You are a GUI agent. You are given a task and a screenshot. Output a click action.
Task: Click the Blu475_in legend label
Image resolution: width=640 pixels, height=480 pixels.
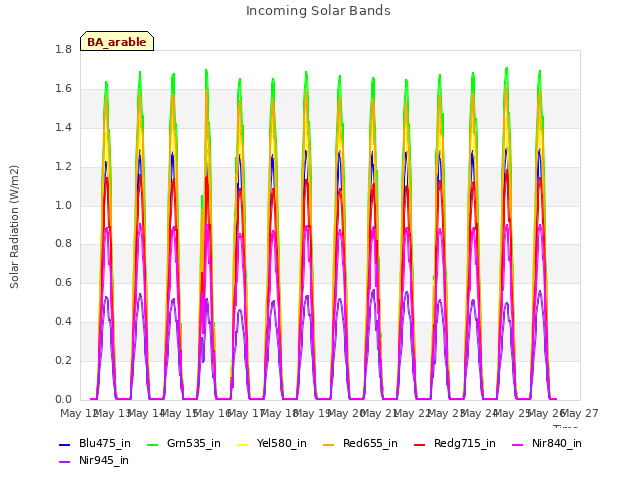tap(105, 443)
